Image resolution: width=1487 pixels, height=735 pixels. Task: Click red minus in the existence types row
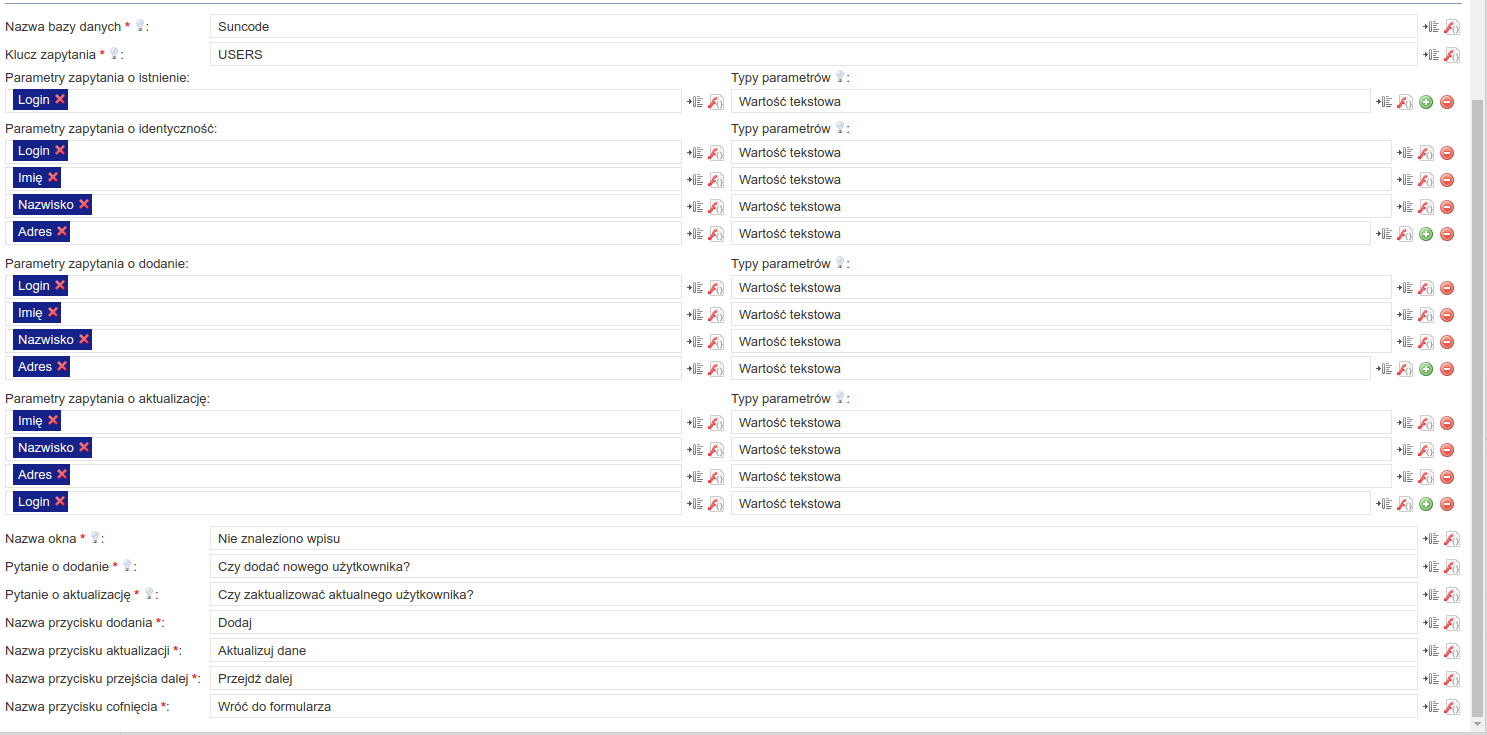pyautogui.click(x=1447, y=102)
